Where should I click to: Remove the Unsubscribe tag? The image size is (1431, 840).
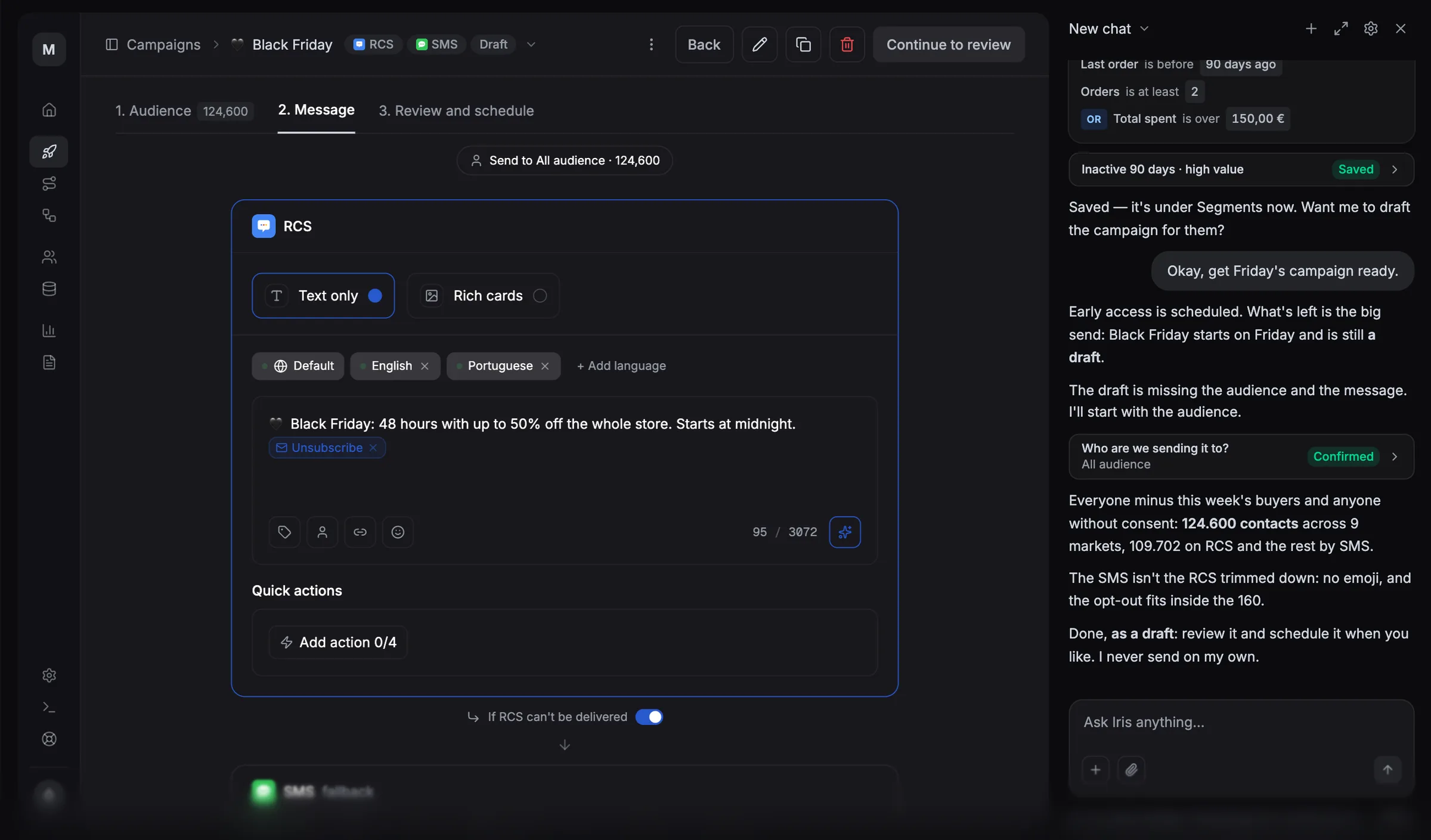[373, 448]
